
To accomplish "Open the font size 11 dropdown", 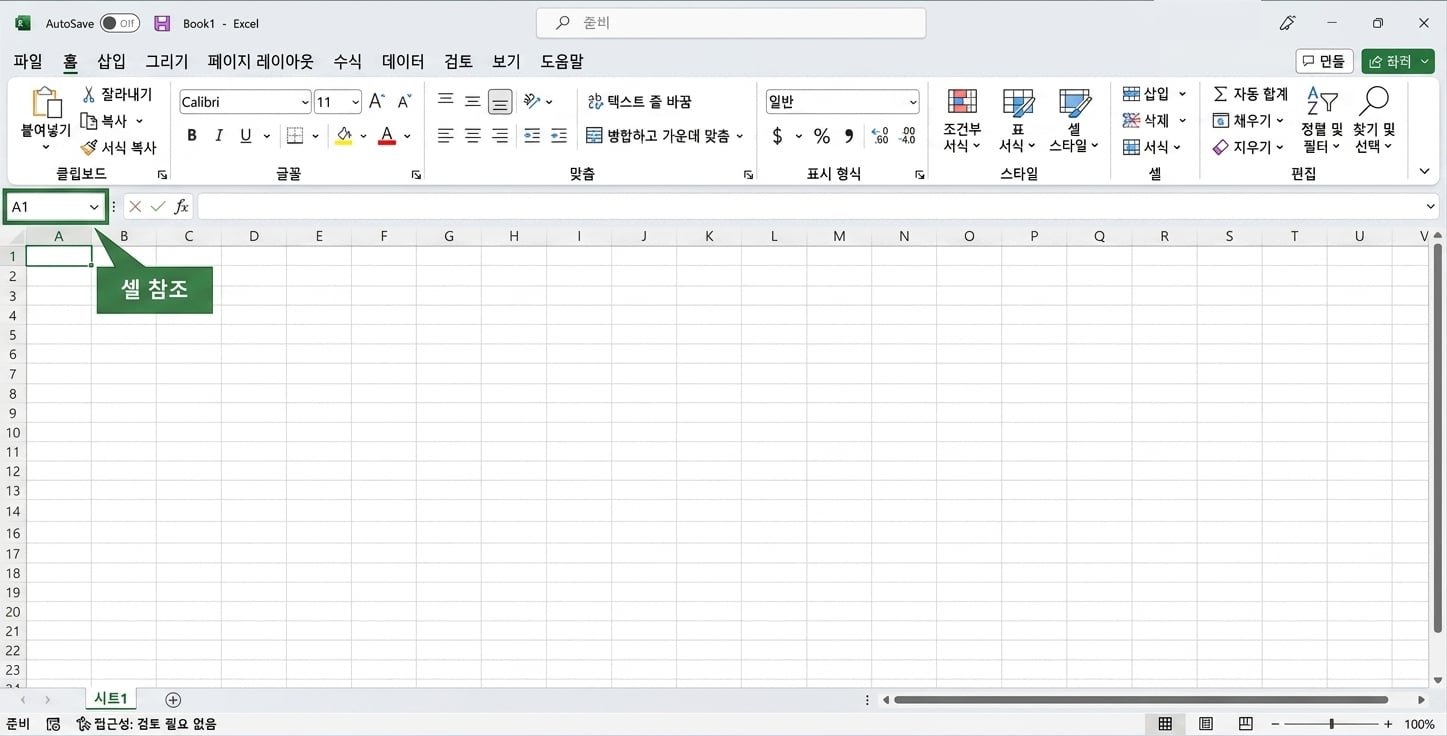I will 355,102.
